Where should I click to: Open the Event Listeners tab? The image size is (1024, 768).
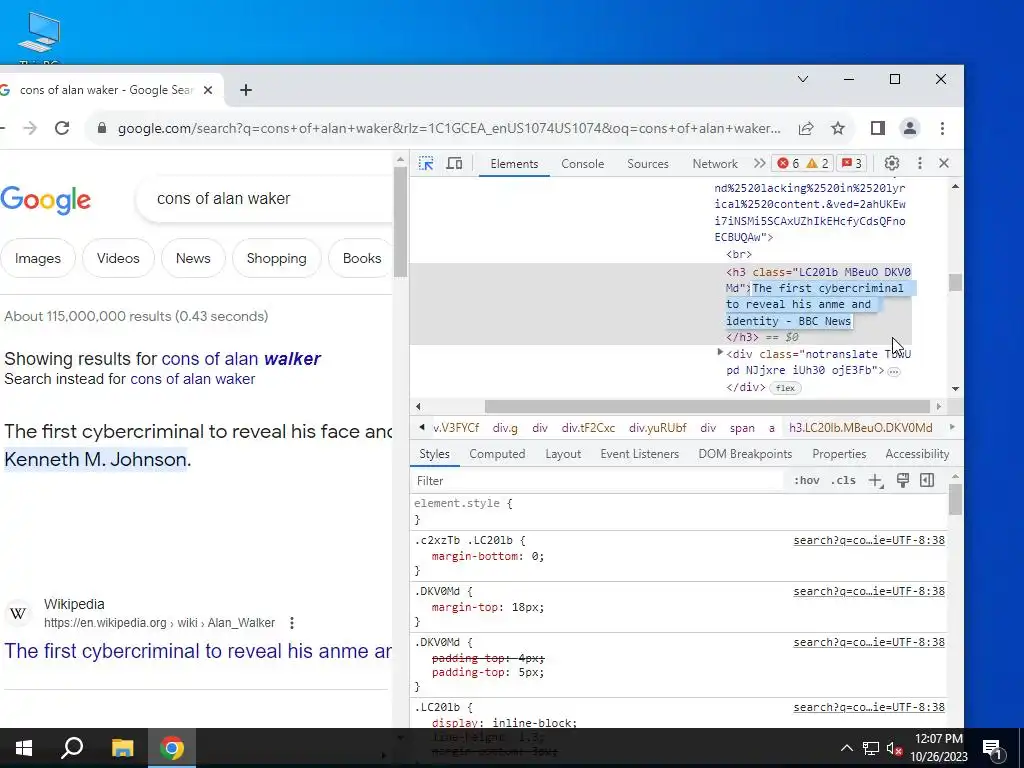pos(639,454)
